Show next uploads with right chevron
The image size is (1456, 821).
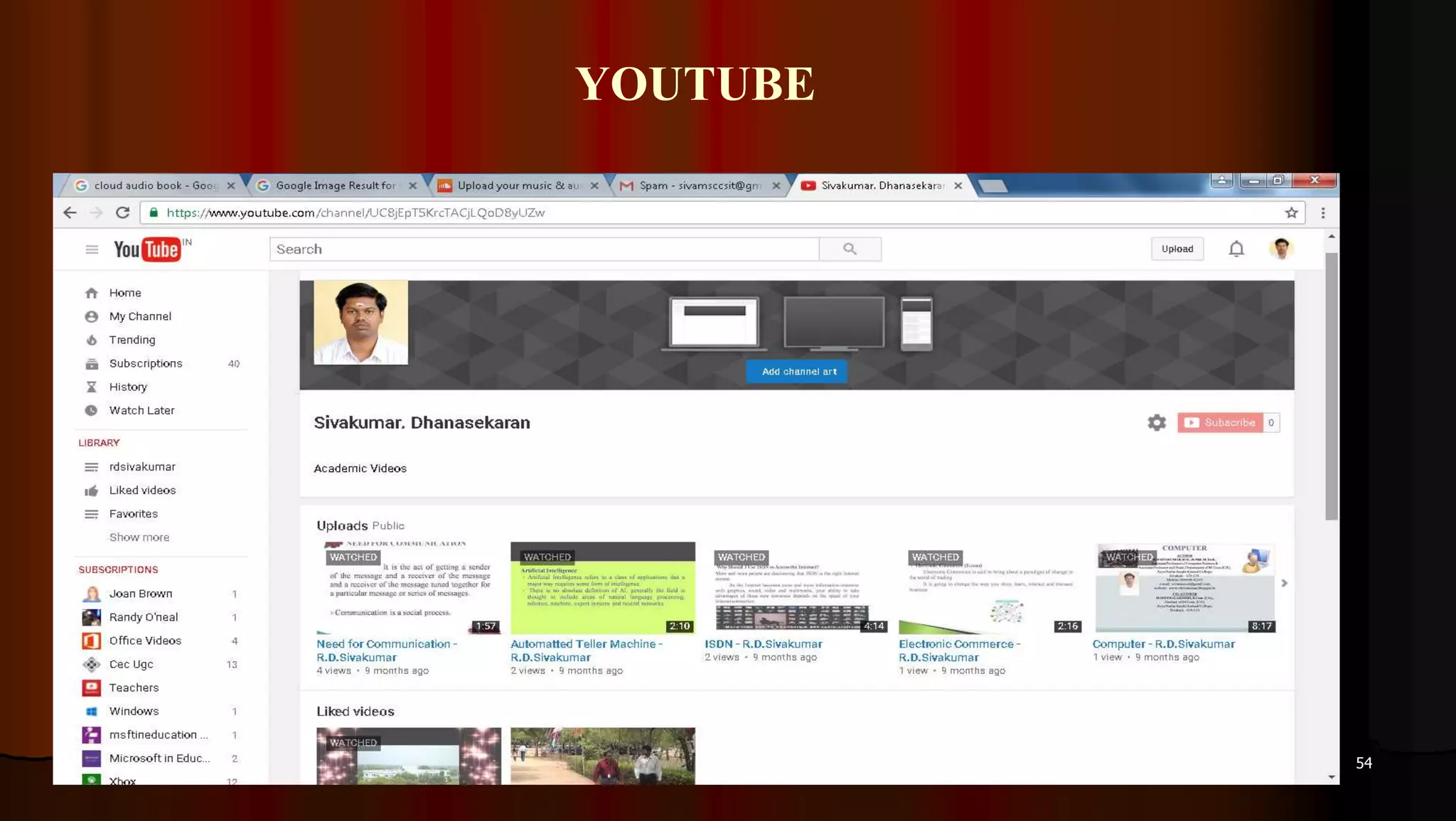click(1284, 583)
